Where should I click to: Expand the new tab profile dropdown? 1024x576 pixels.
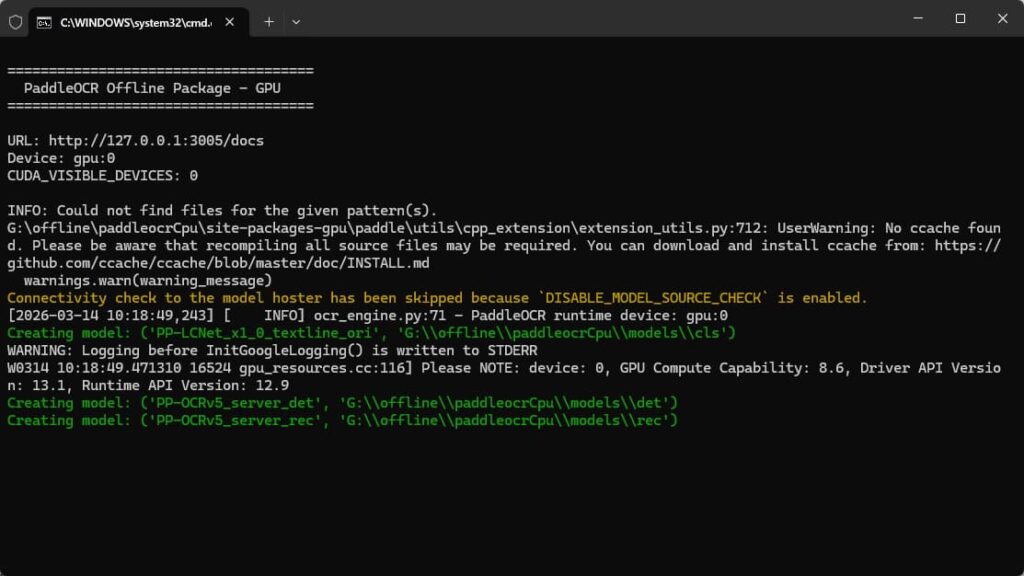tap(296, 21)
